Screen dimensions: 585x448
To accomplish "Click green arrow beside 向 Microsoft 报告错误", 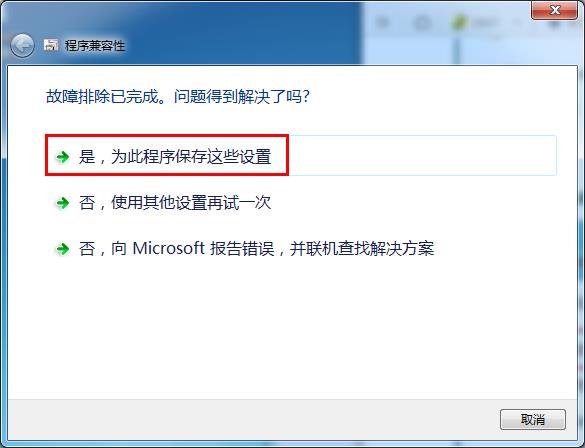I will [x=63, y=249].
